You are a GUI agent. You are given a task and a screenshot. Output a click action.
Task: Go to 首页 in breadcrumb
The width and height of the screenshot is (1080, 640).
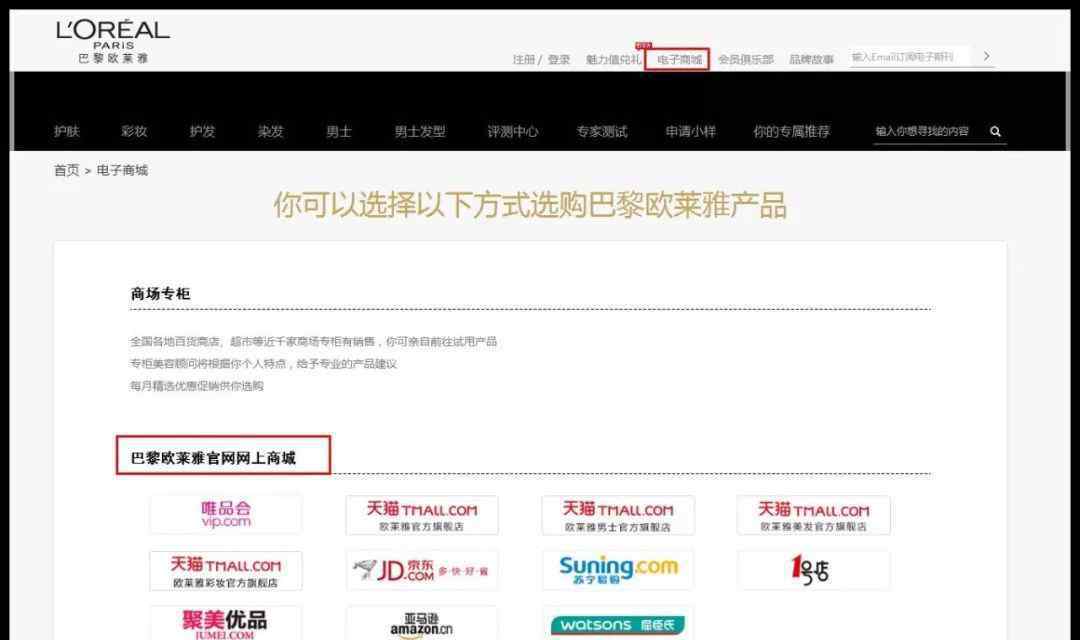click(x=67, y=170)
